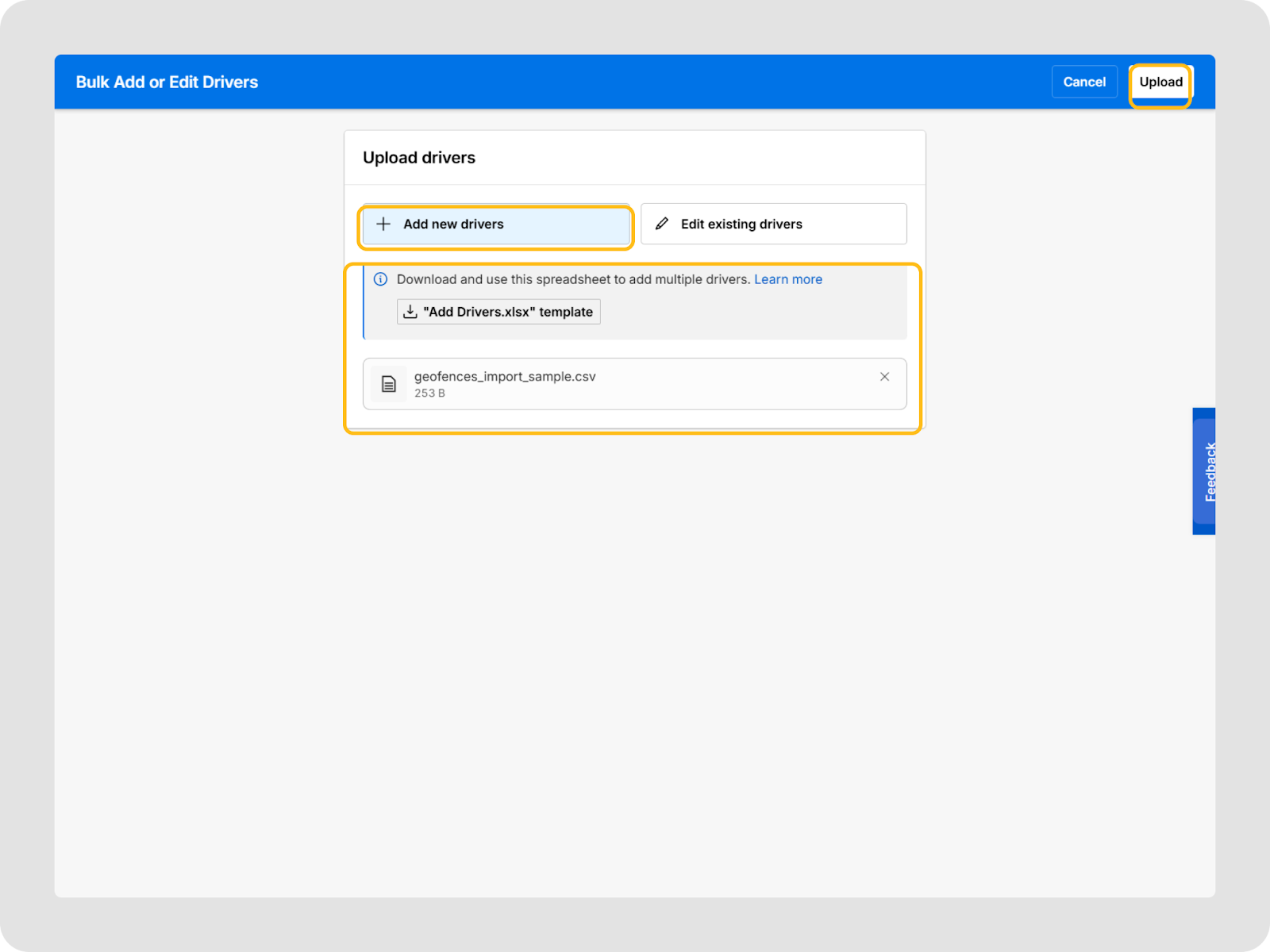Click the 253 B file size text
The image size is (1270, 952).
click(x=429, y=393)
